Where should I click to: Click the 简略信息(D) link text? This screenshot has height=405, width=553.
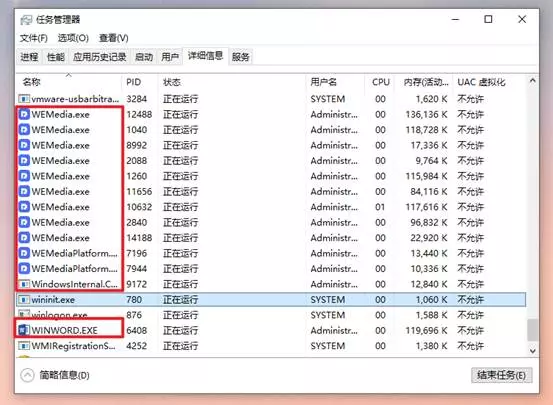coord(64,375)
